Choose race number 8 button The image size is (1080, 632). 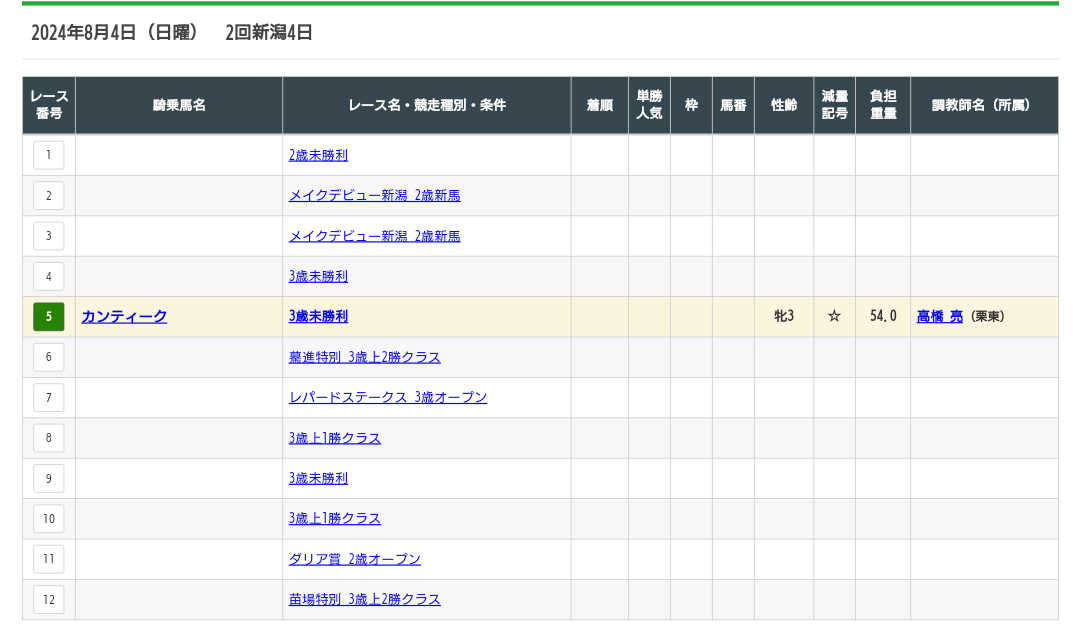click(48, 438)
